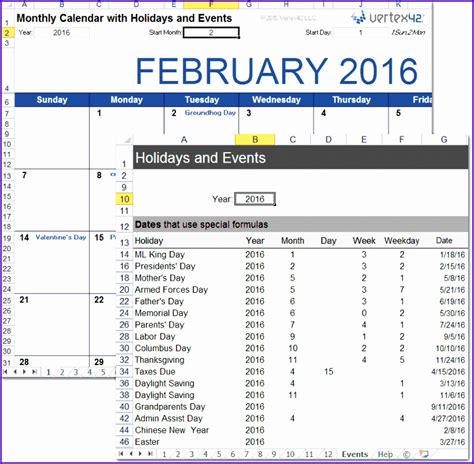Select column G header in Events sheet

(x=444, y=140)
